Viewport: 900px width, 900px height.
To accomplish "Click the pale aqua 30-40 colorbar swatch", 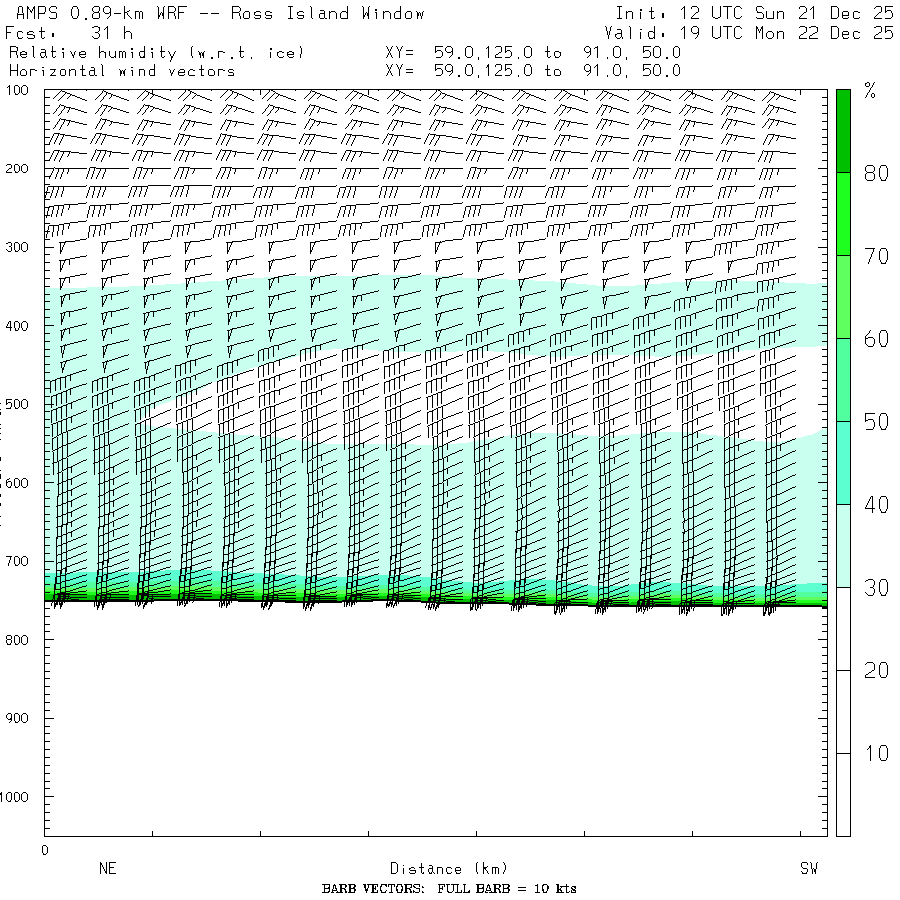I will pos(843,546).
